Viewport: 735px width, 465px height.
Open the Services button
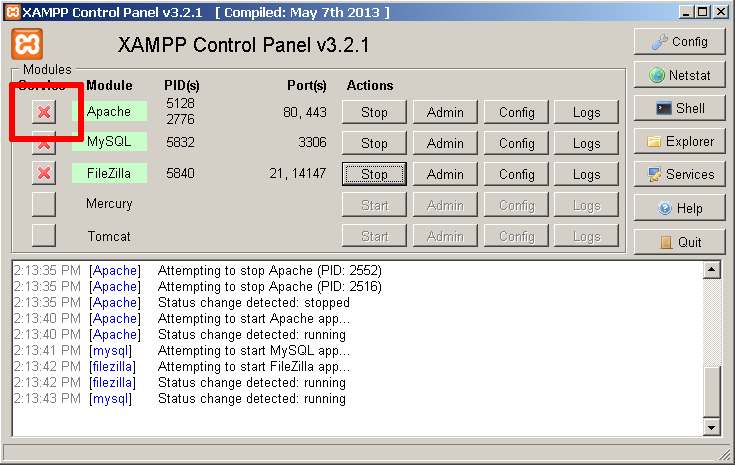coord(679,174)
